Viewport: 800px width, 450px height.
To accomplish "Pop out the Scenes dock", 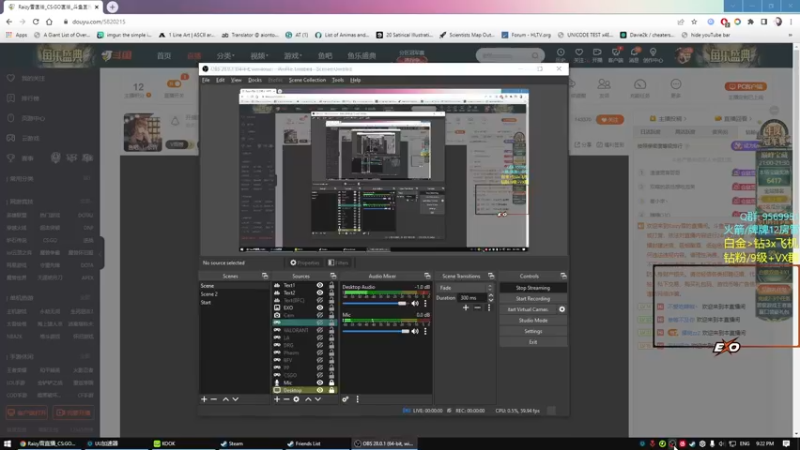I will (265, 276).
